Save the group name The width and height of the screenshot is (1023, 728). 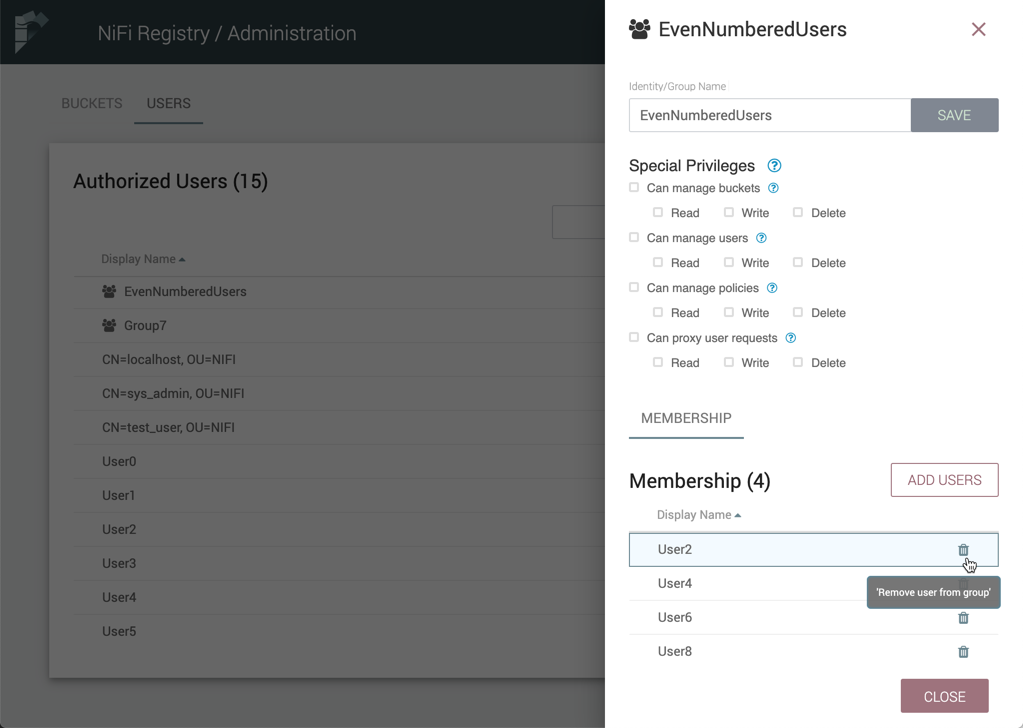(x=954, y=115)
